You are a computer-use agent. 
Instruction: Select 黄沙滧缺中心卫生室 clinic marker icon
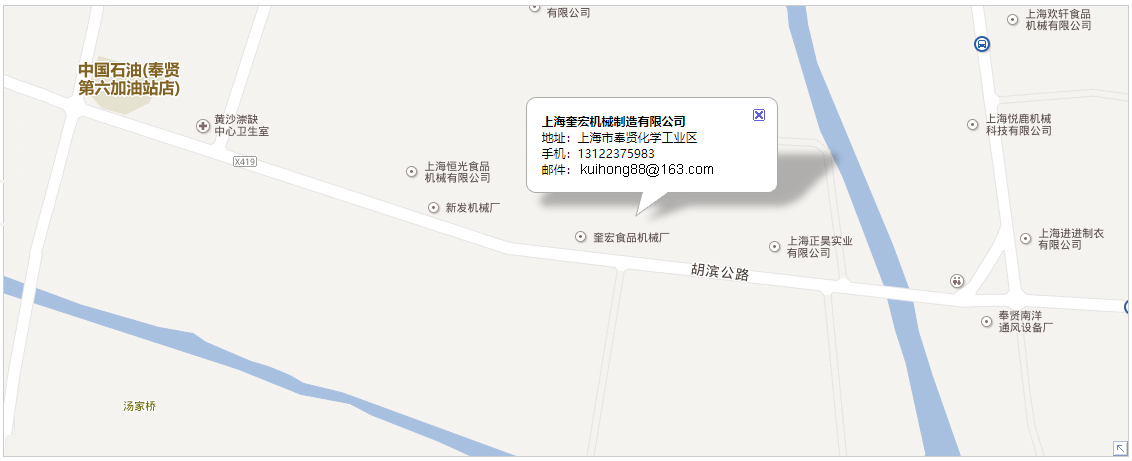[x=203, y=126]
